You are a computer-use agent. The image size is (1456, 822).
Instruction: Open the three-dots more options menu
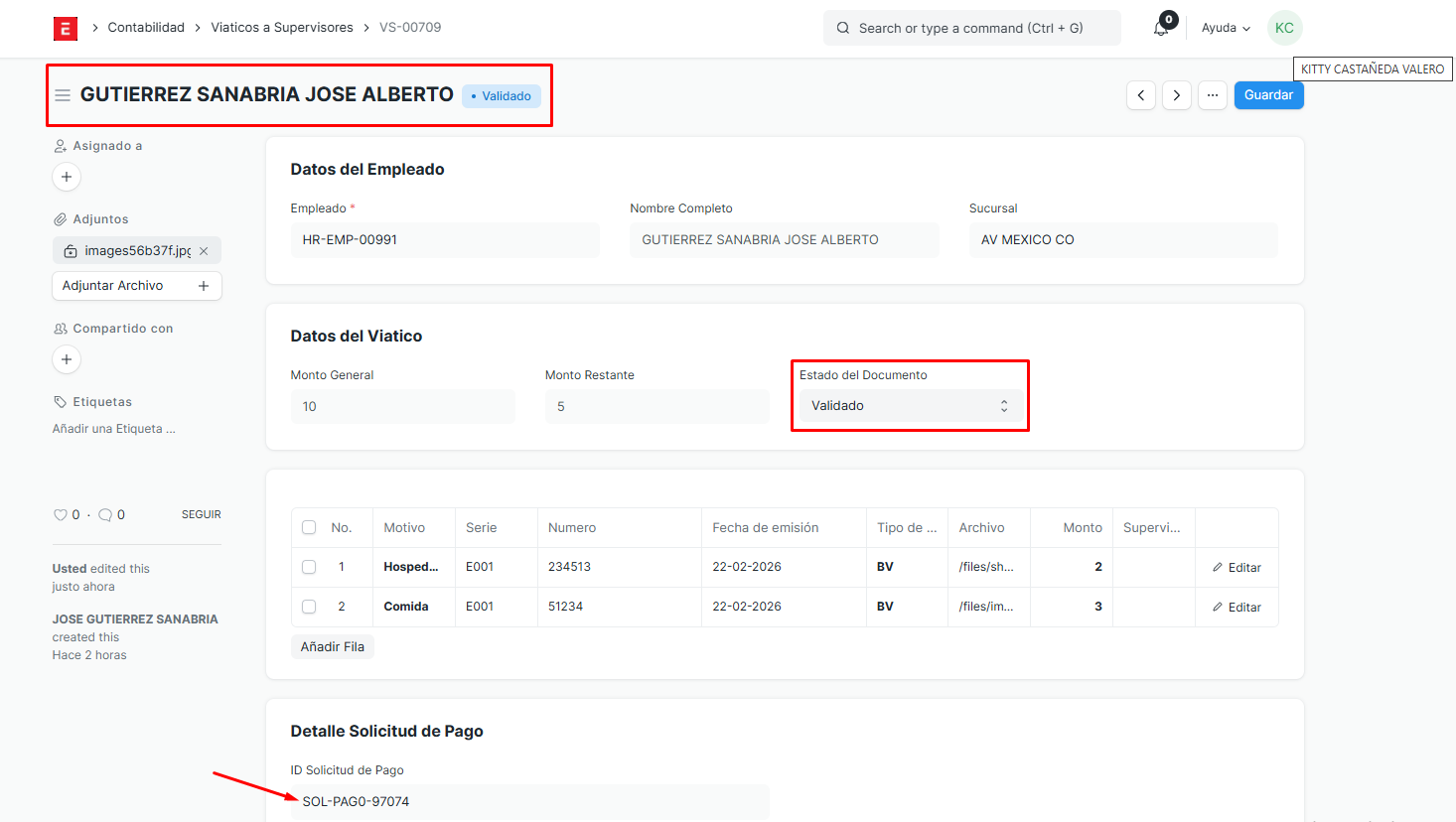[1213, 95]
